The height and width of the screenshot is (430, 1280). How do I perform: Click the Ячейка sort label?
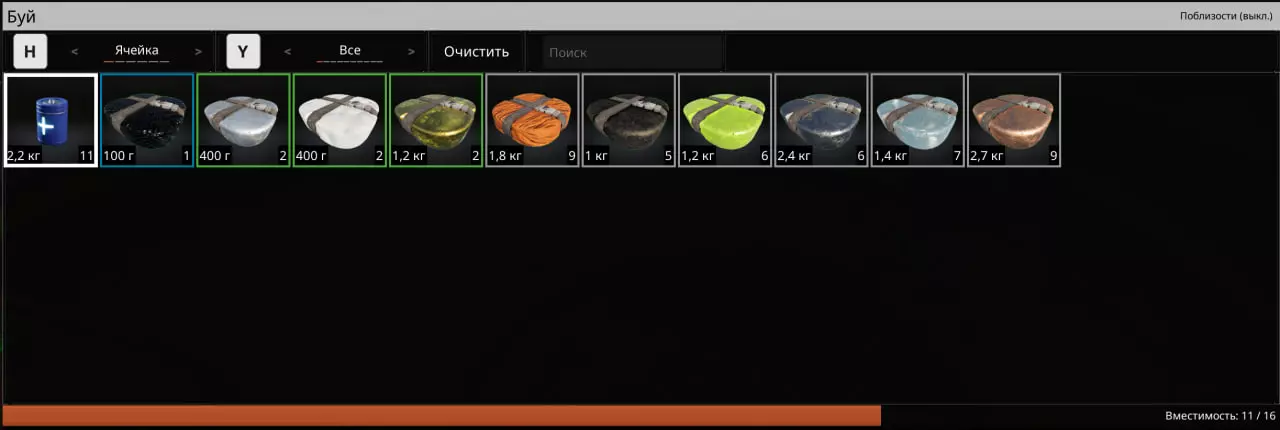pos(136,50)
